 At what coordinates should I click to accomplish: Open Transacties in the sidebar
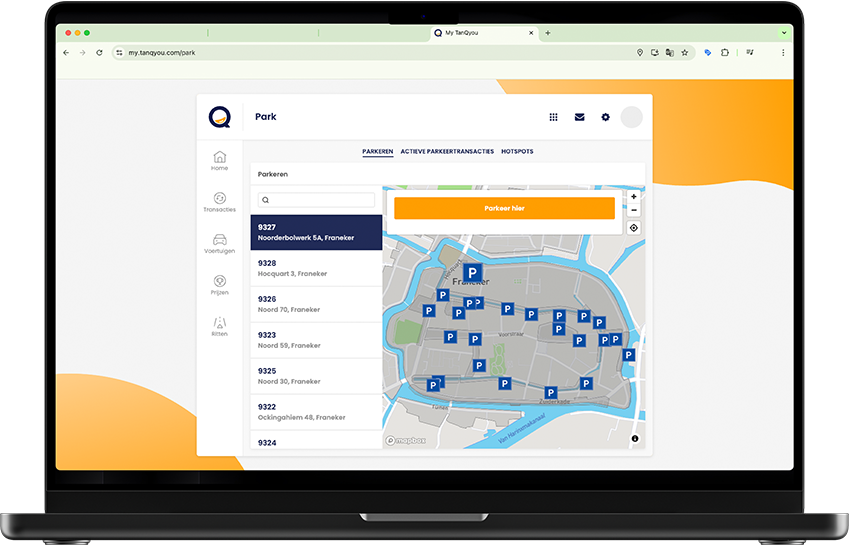tap(219, 202)
